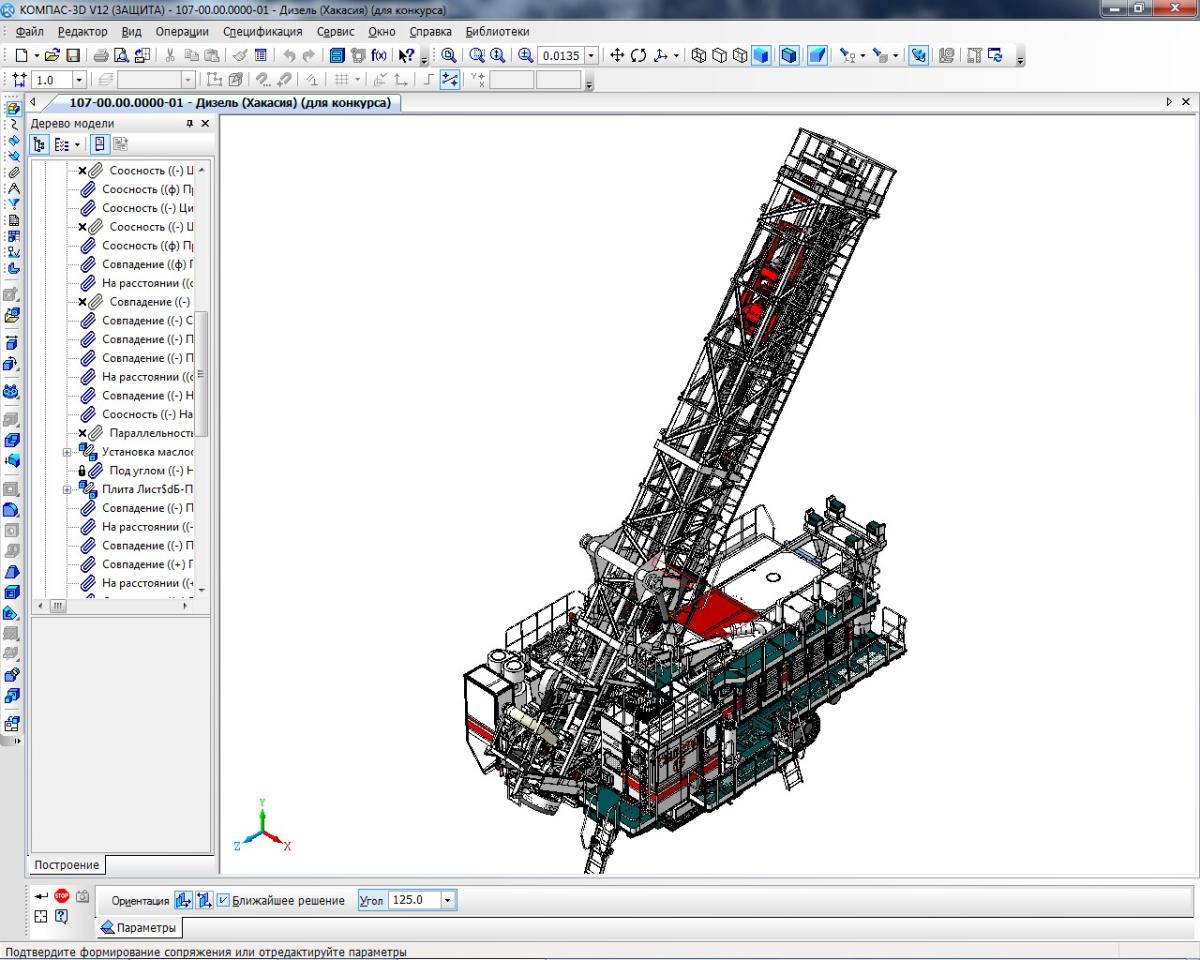This screenshot has height=960, width=1200.
Task: Select the Pan (move view) tool
Action: [616, 56]
